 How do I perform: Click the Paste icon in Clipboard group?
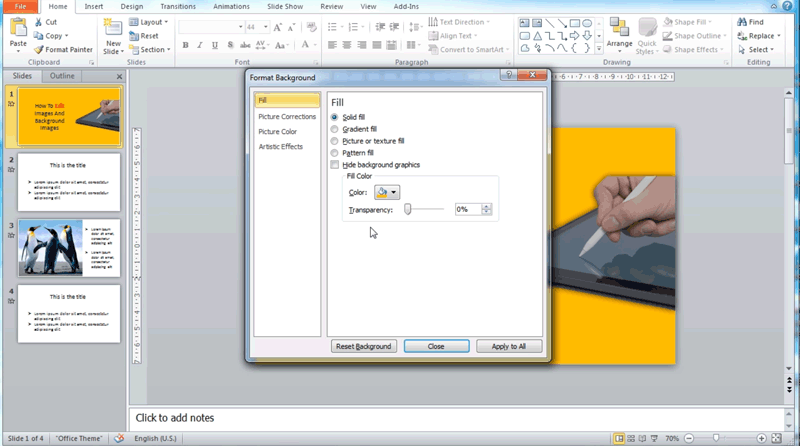tap(18, 29)
